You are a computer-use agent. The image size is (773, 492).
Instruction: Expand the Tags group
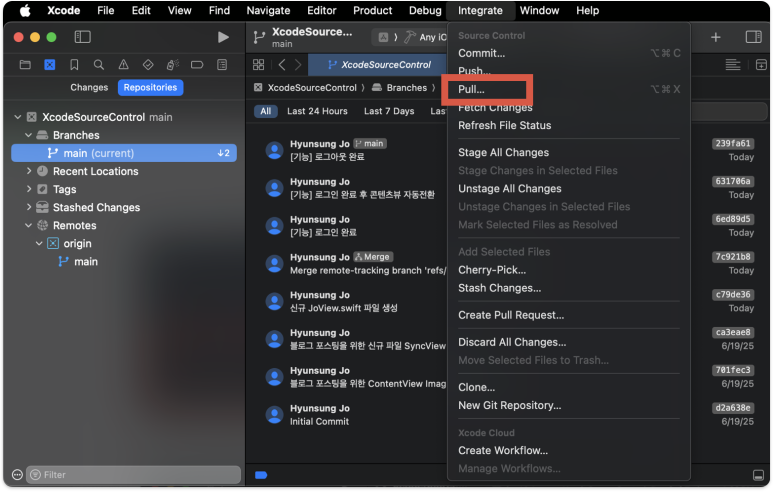coord(29,189)
